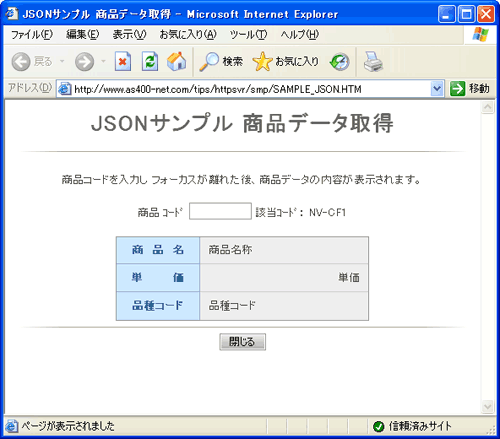Open the お気に入り favorites star button
The image size is (500, 439).
tap(286, 62)
